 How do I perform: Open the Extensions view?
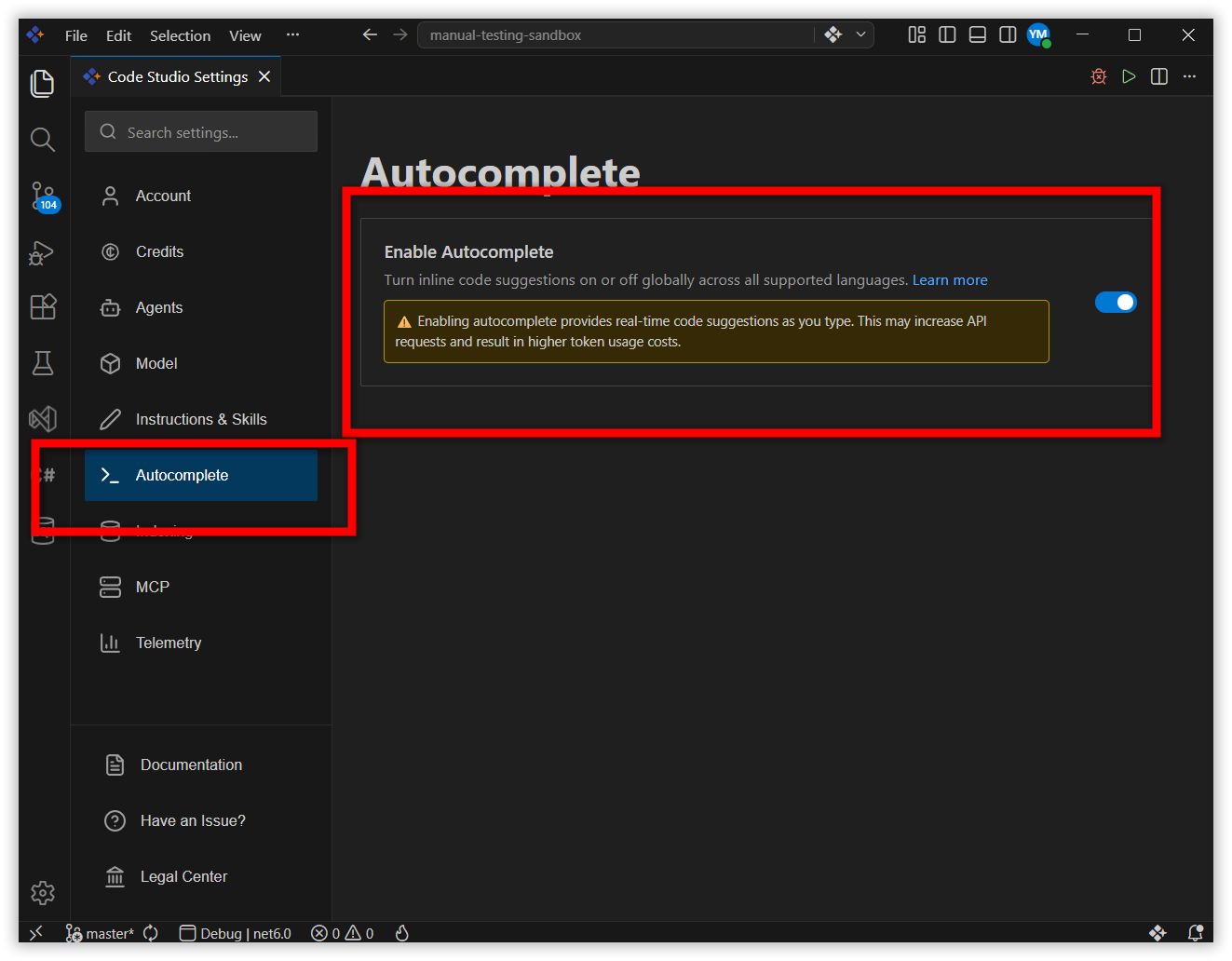point(43,307)
